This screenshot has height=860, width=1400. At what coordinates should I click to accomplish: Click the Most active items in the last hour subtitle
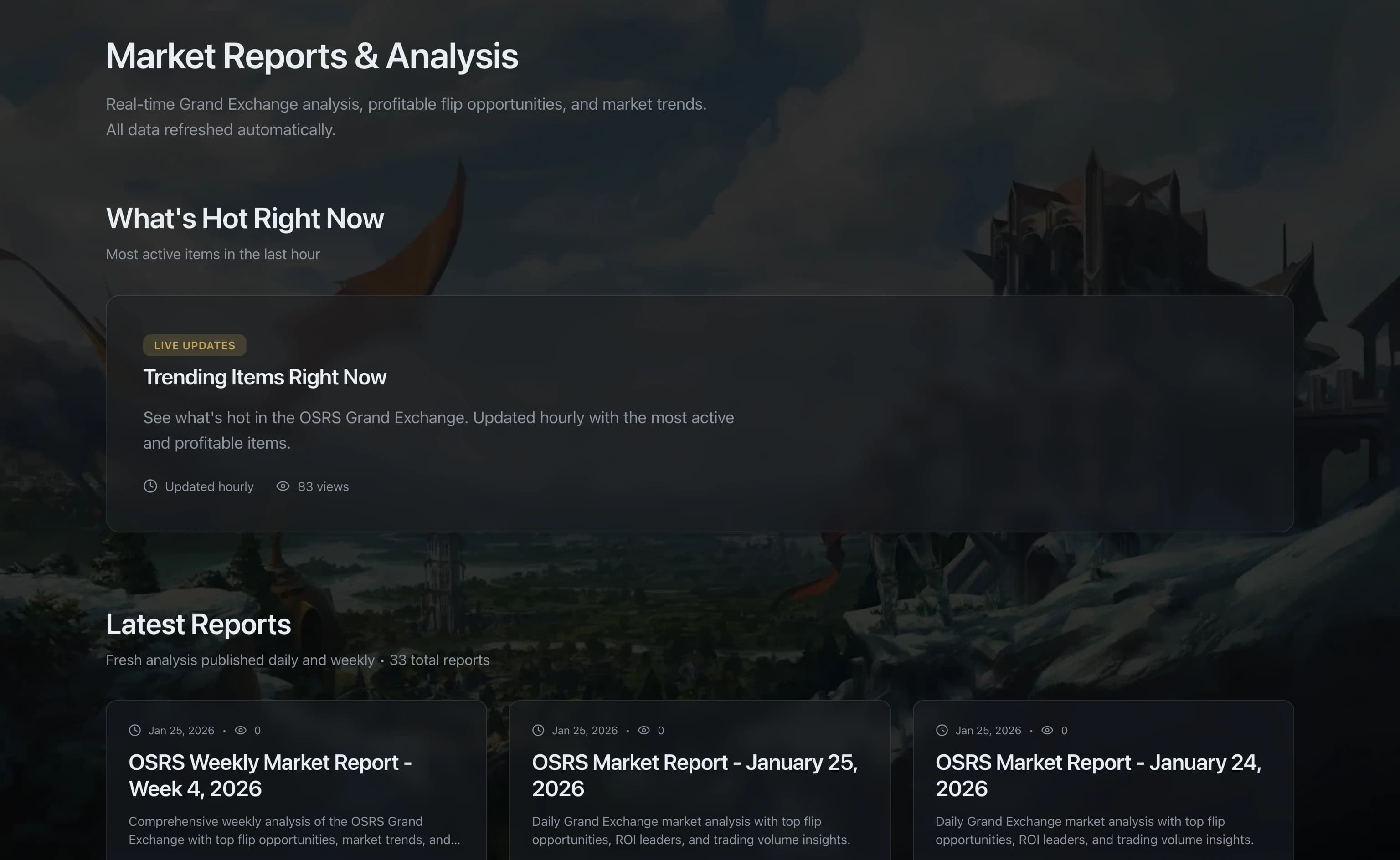(213, 254)
